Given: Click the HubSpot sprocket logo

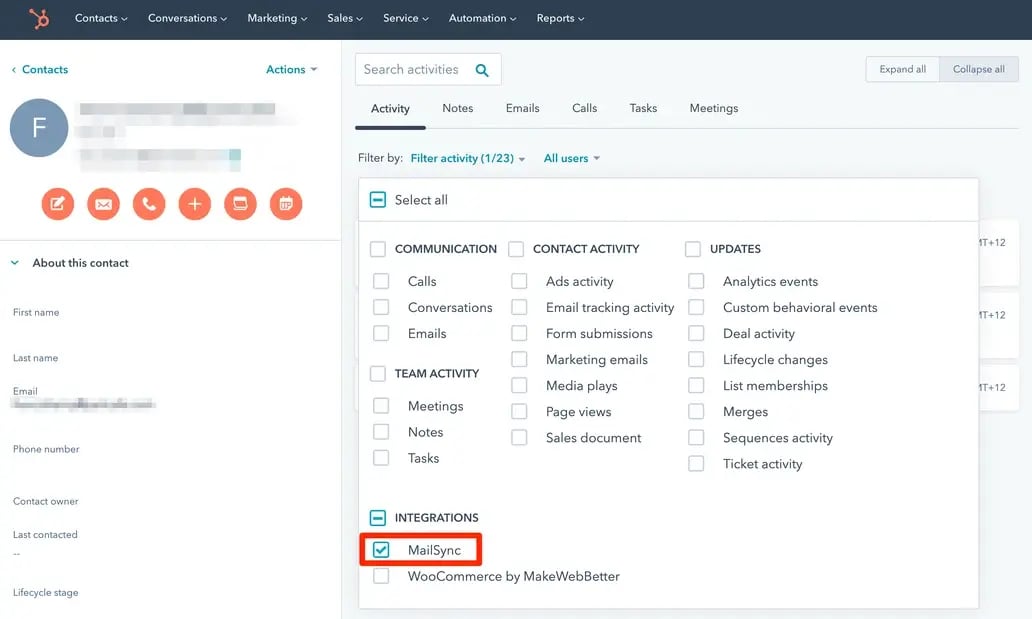Looking at the screenshot, I should pos(39,18).
